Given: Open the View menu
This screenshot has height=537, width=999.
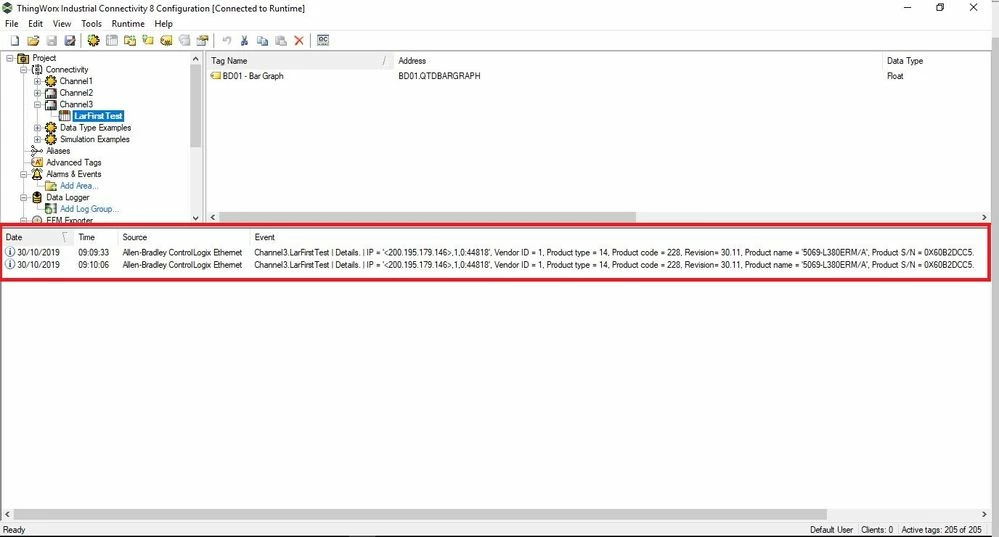Looking at the screenshot, I should (x=62, y=24).
